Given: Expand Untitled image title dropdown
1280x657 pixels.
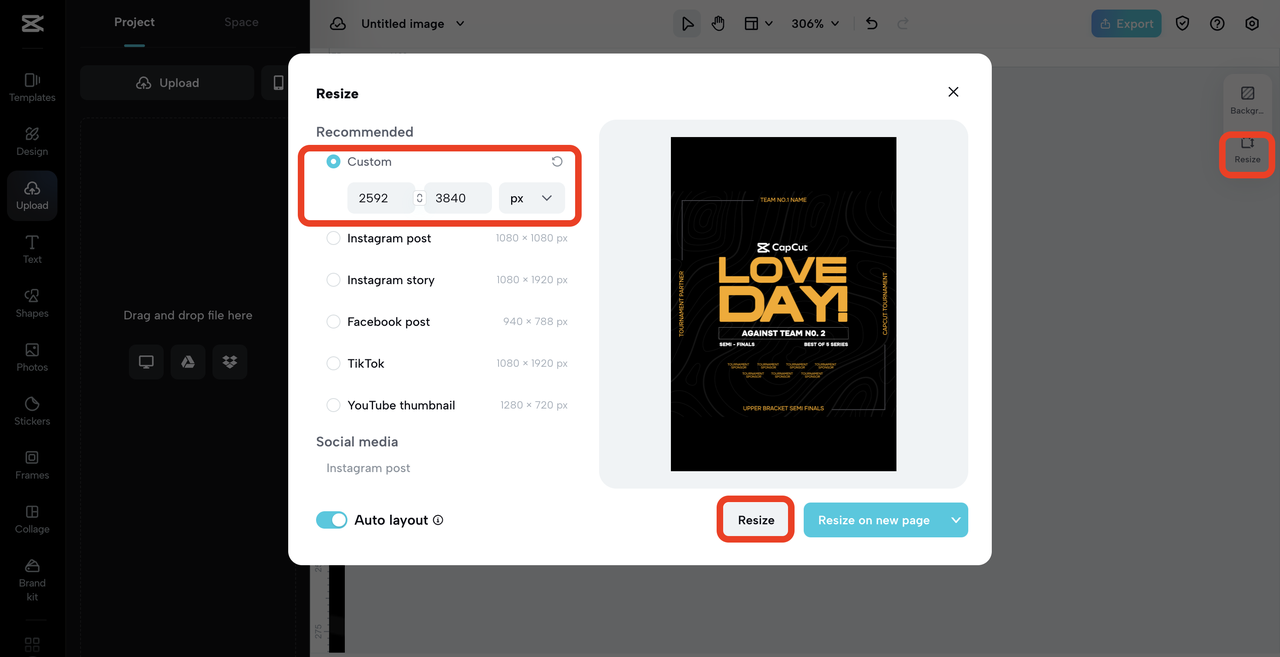Looking at the screenshot, I should point(460,24).
